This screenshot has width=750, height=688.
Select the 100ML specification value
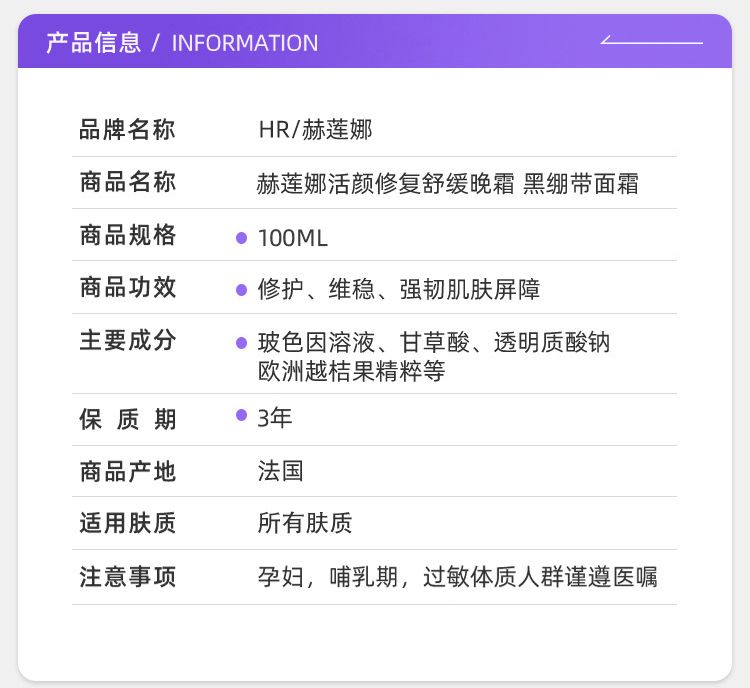coord(293,238)
